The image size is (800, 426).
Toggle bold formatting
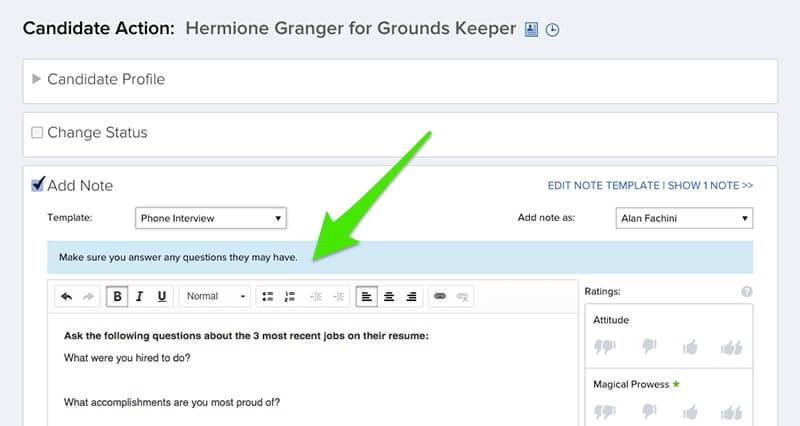(x=117, y=296)
